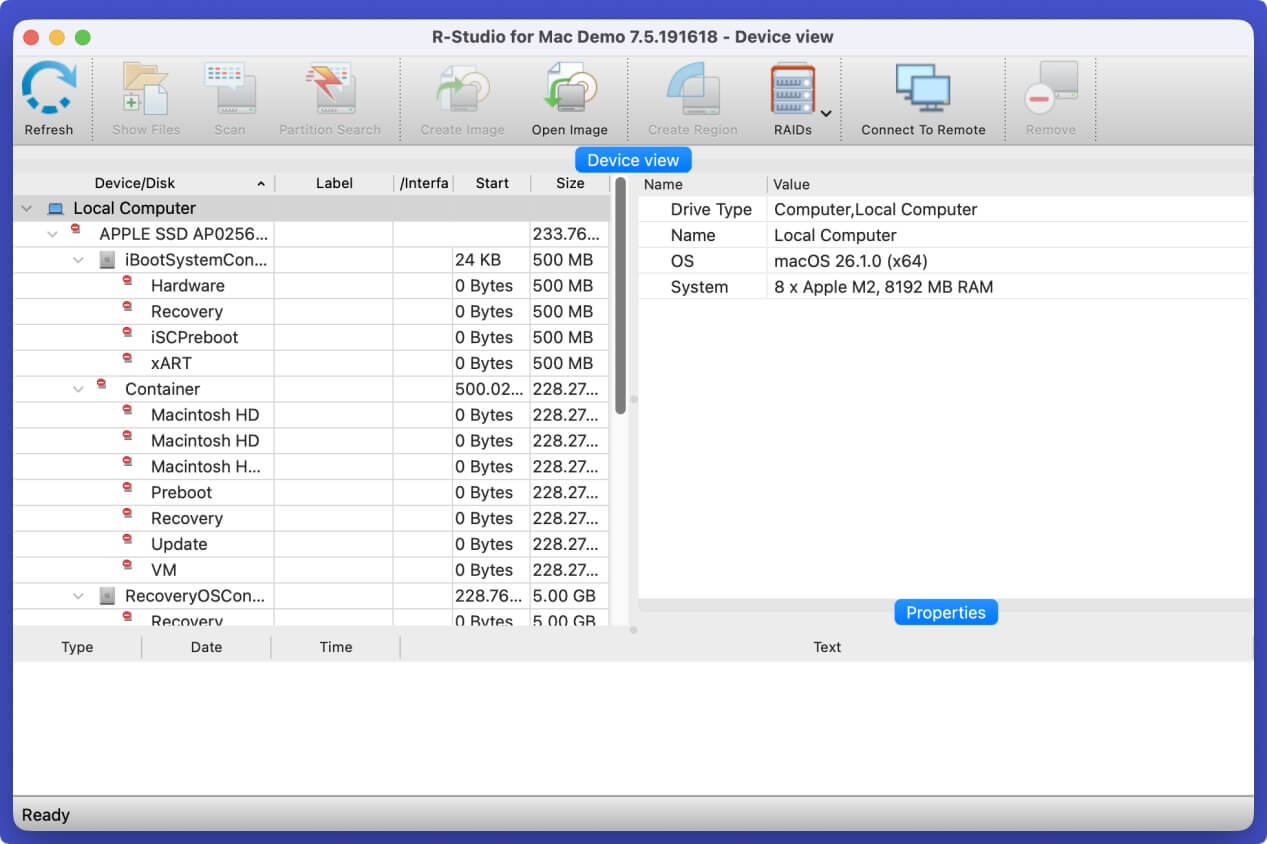Select the xART partition
Screen dimensions: 1267x844
171,363
